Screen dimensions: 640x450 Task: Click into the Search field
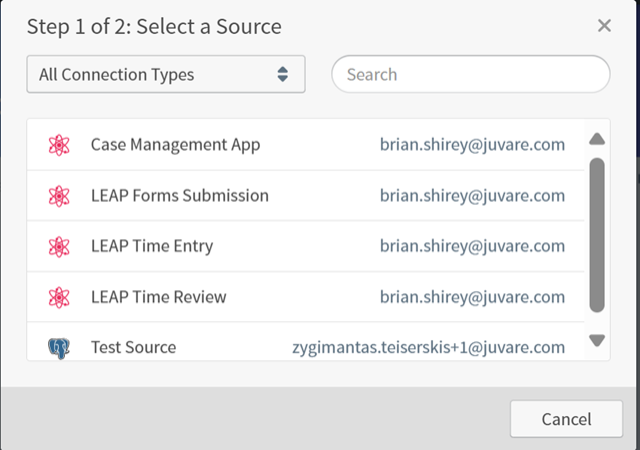[x=471, y=74]
